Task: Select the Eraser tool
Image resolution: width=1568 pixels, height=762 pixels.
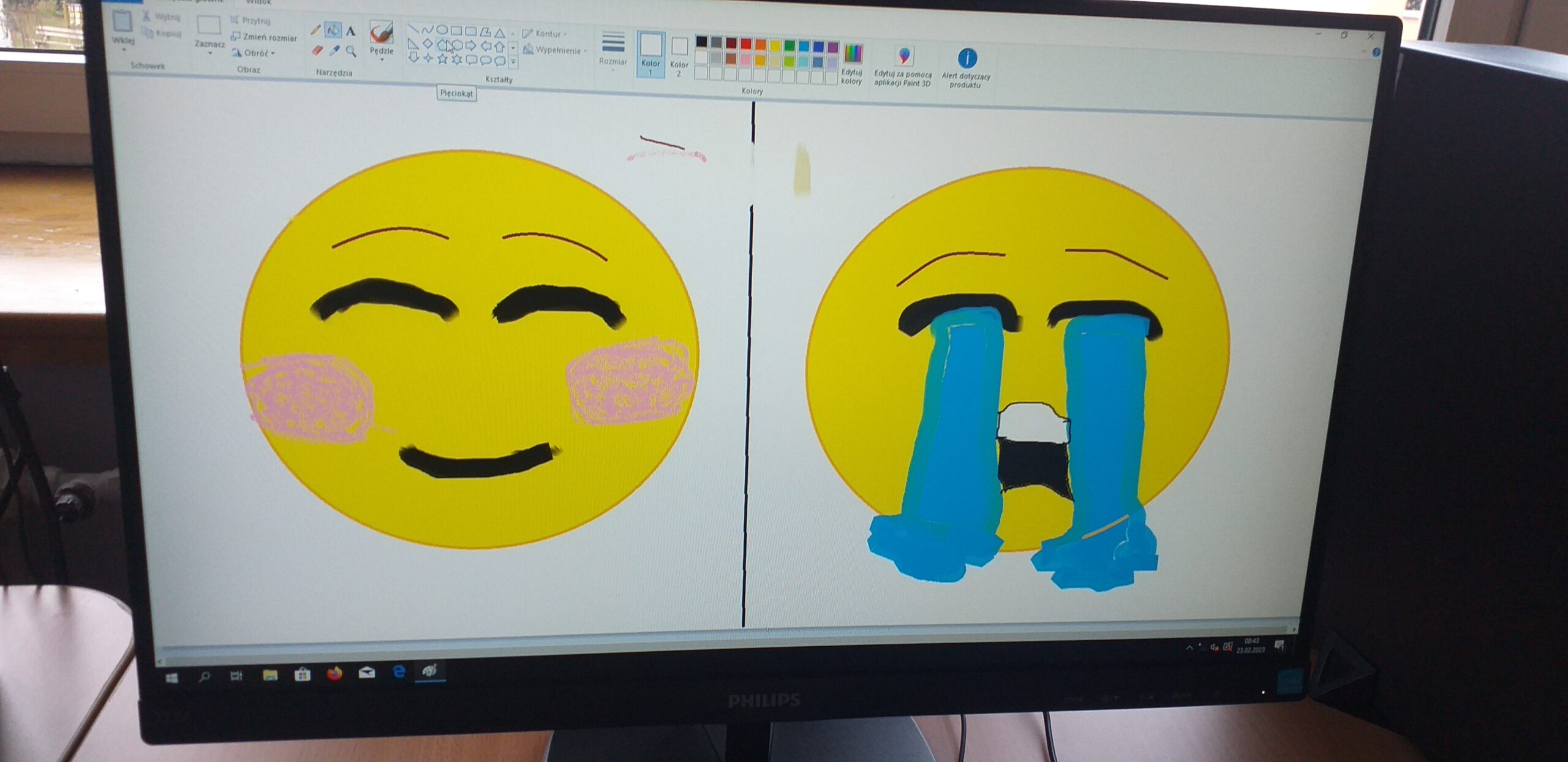Action: pos(317,50)
